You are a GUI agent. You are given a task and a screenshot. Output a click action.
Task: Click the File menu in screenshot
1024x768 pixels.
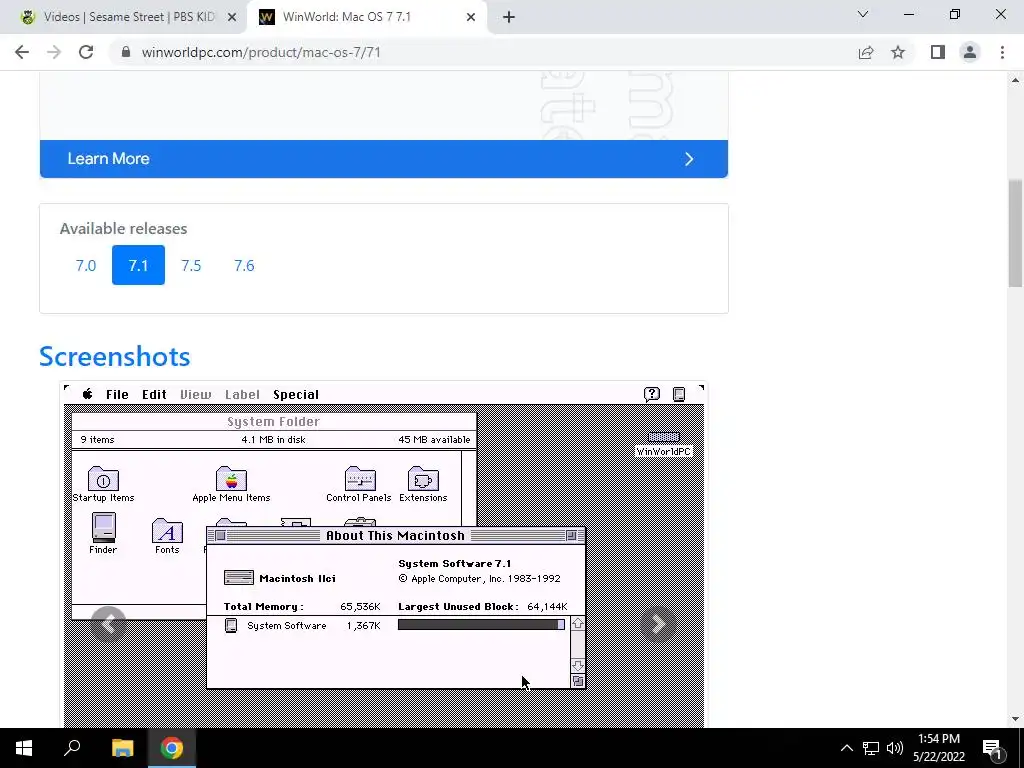pos(118,394)
